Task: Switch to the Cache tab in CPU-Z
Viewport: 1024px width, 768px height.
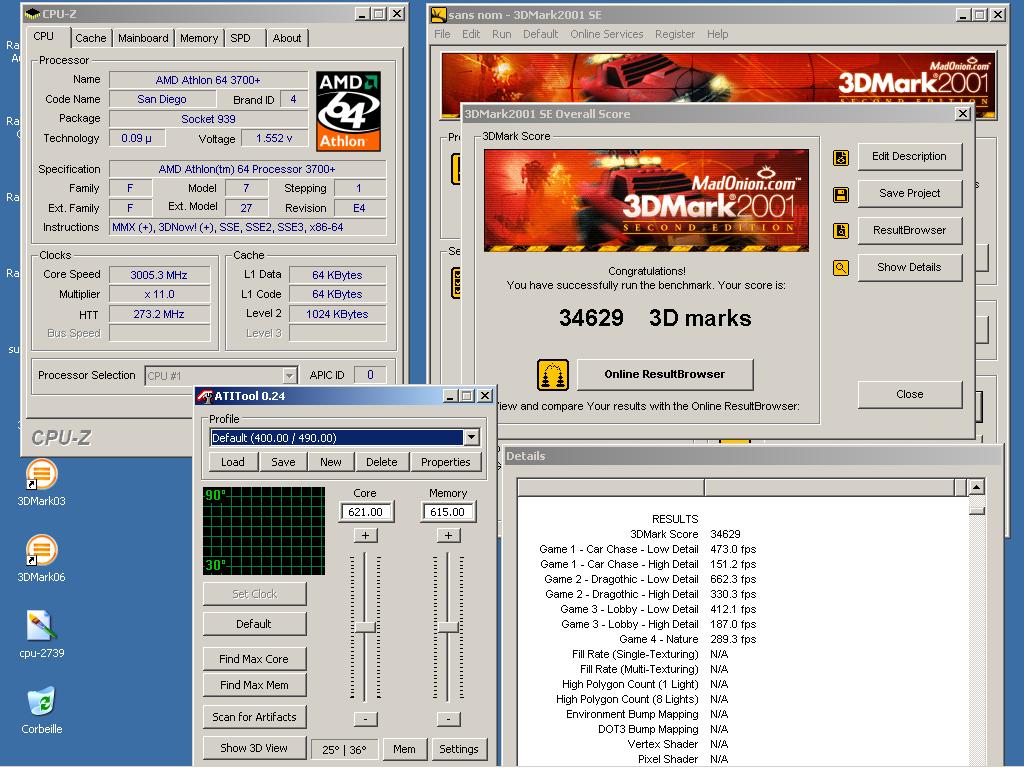Action: click(x=90, y=38)
